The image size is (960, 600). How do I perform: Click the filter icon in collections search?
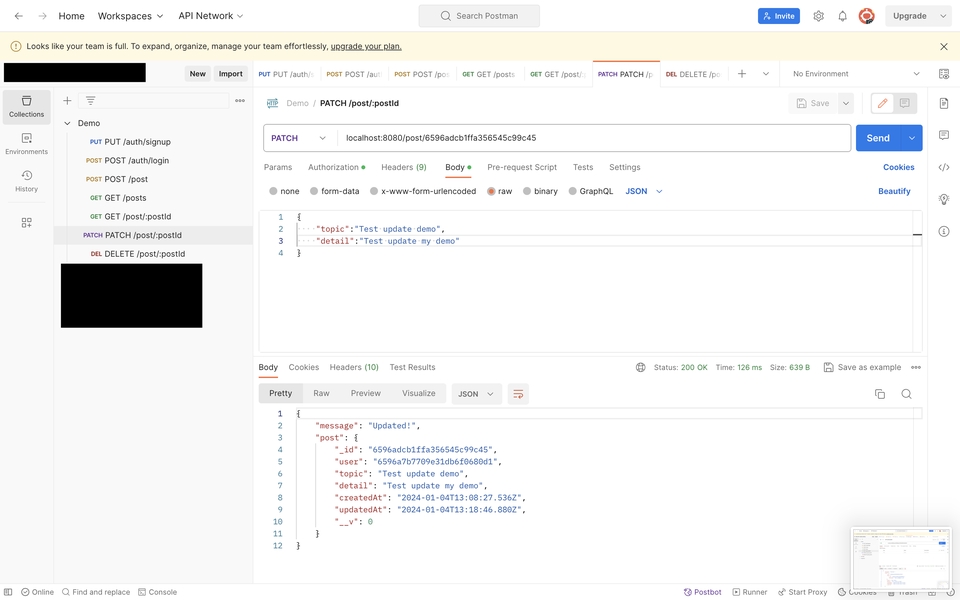click(91, 100)
